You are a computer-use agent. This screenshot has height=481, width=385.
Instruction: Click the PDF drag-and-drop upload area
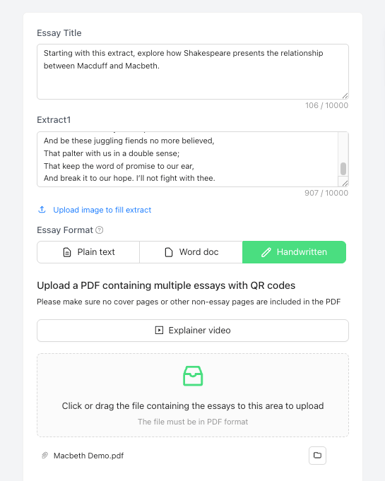click(193, 395)
